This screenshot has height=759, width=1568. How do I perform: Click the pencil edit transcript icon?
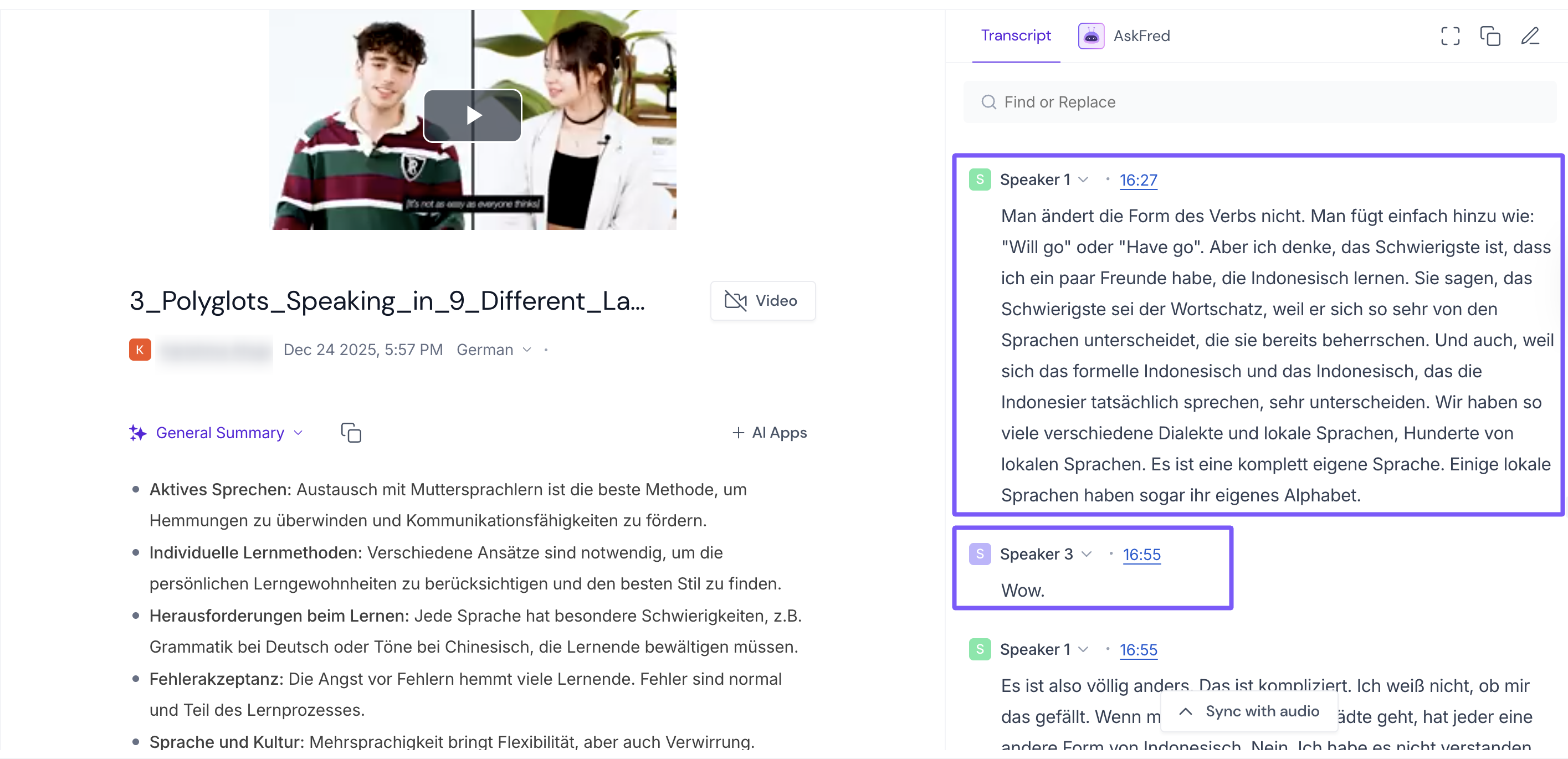coord(1530,36)
